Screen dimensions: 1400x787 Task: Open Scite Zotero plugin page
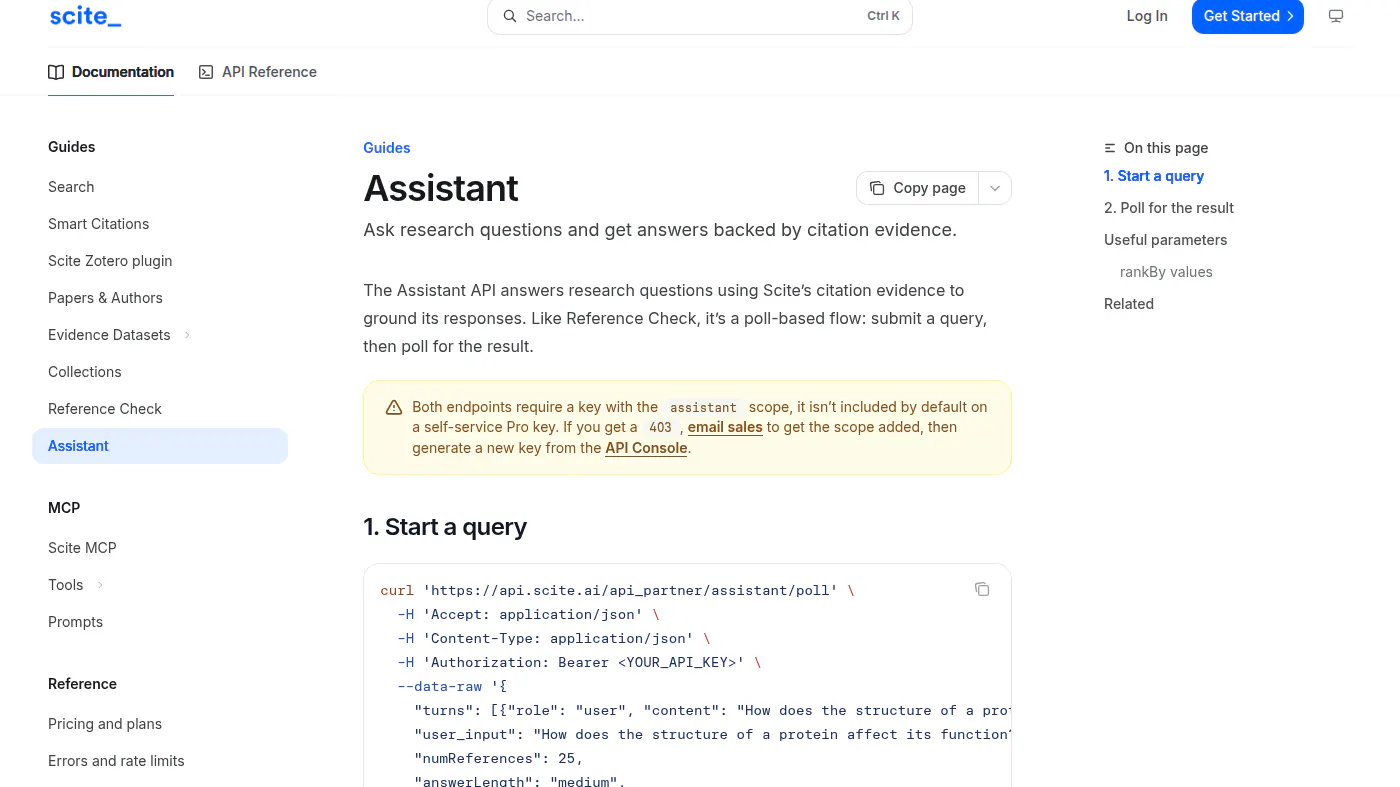click(110, 261)
